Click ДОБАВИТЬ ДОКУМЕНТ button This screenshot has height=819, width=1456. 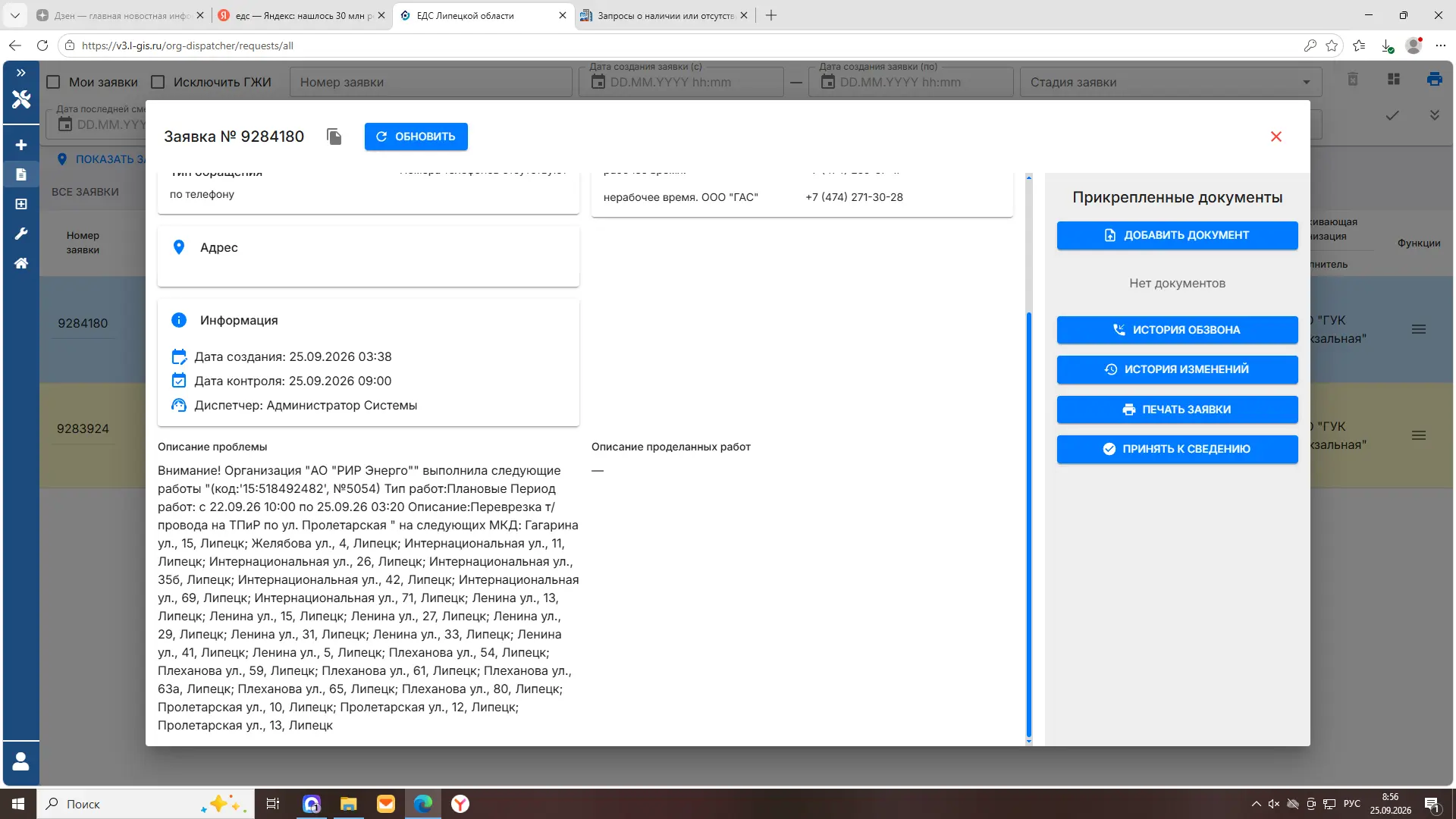pyautogui.click(x=1177, y=235)
